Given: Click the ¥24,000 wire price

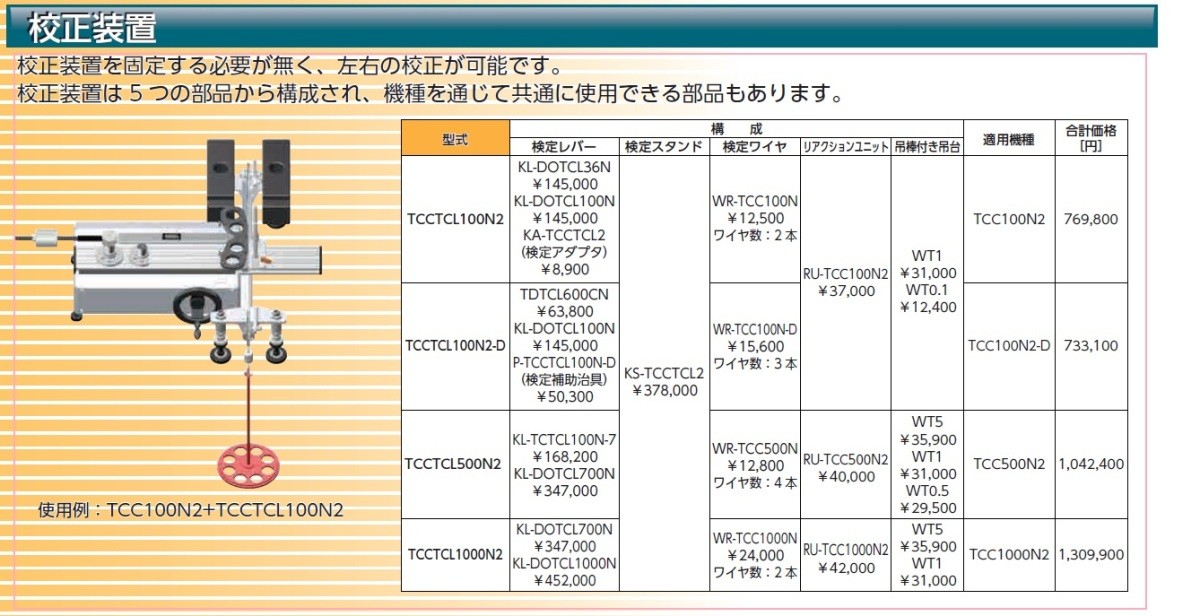Looking at the screenshot, I should [755, 555].
